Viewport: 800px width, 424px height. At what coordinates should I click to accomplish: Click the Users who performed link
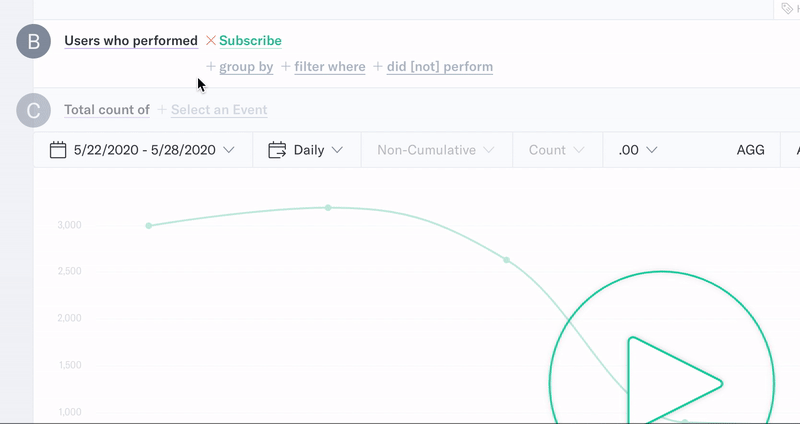pyautogui.click(x=131, y=41)
